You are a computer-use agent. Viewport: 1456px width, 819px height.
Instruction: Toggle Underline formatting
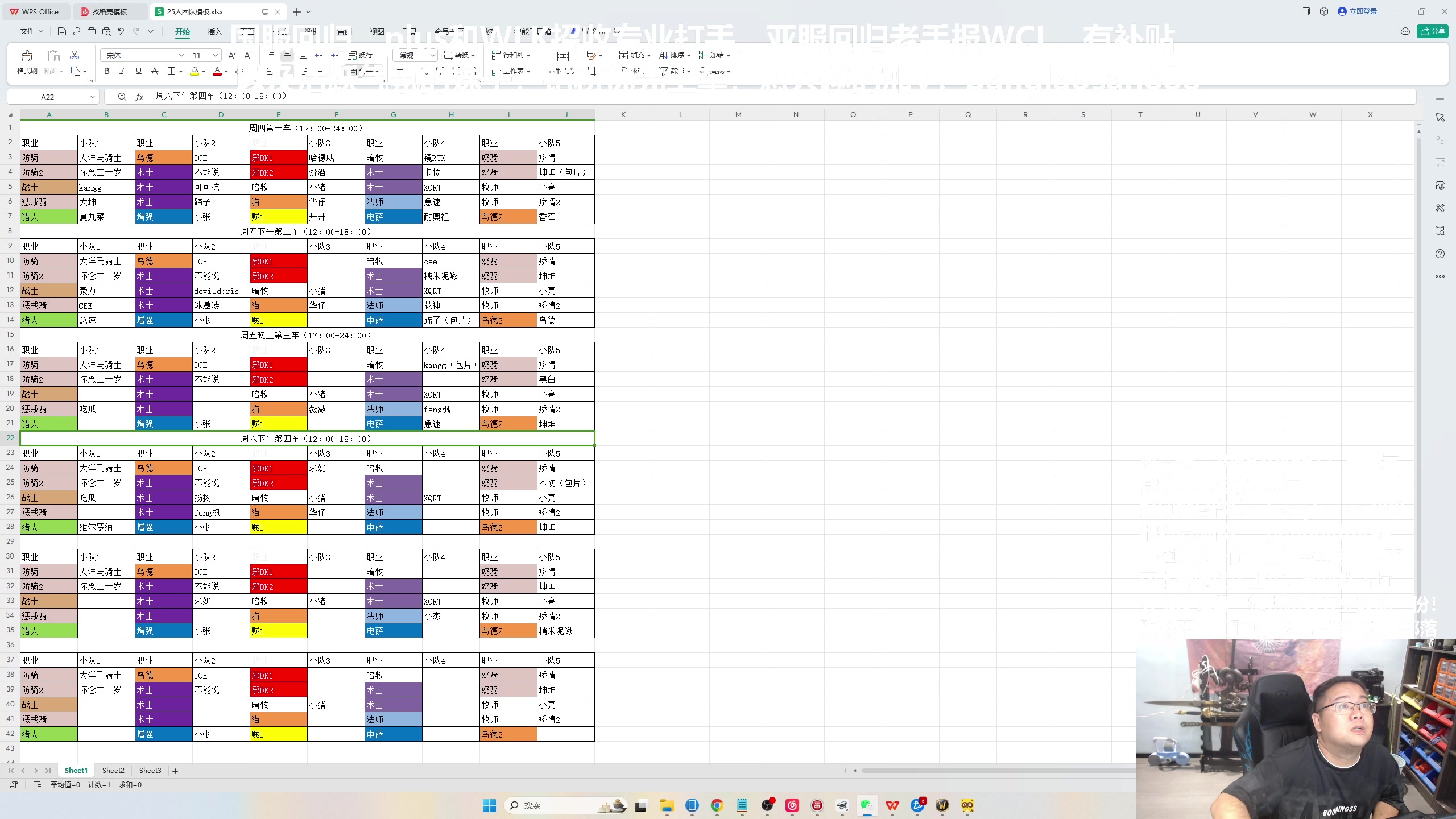(138, 71)
